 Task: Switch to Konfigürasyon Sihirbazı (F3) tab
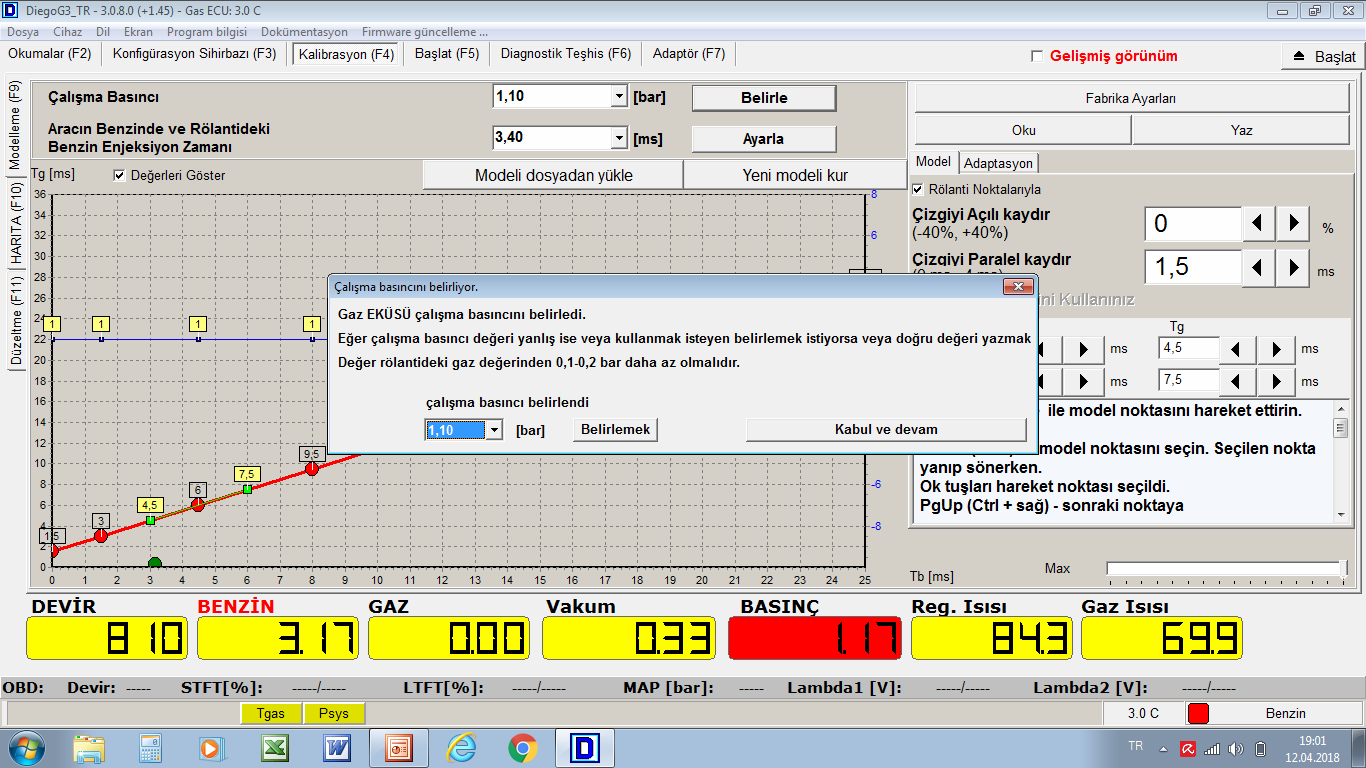click(x=195, y=54)
